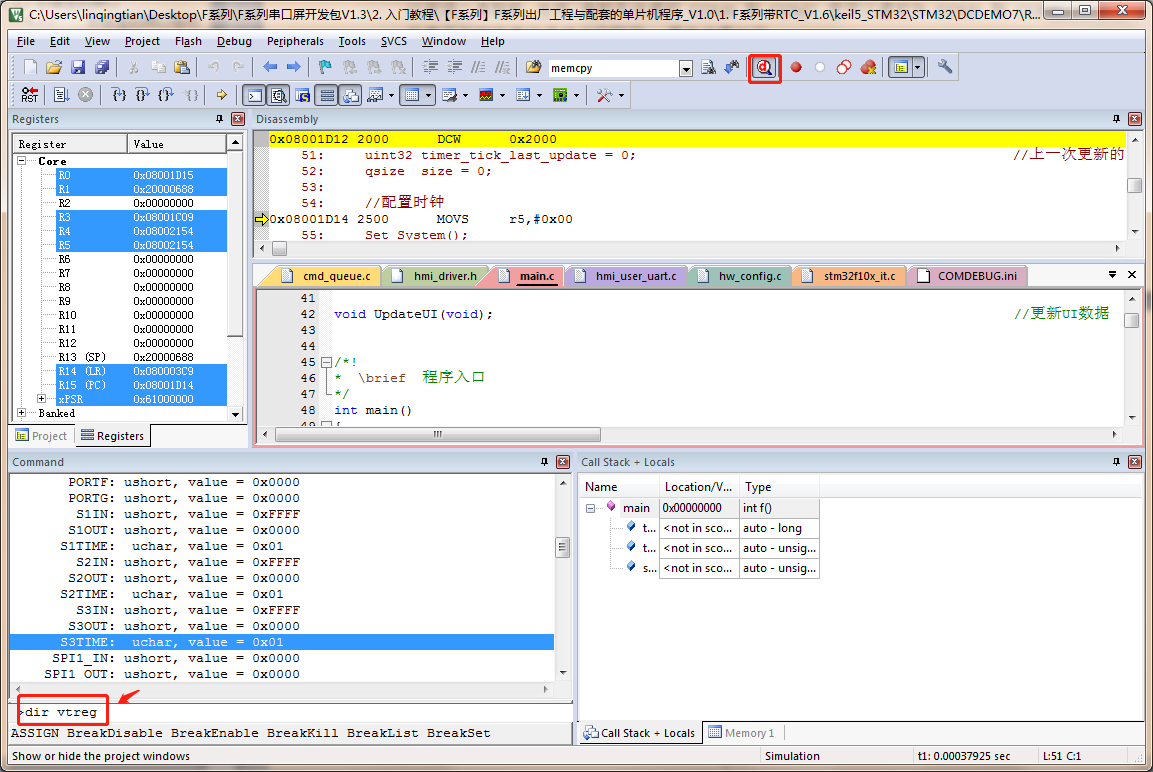This screenshot has width=1153, height=772.
Task: Navigate backward with blue left arrow
Action: coord(270,67)
